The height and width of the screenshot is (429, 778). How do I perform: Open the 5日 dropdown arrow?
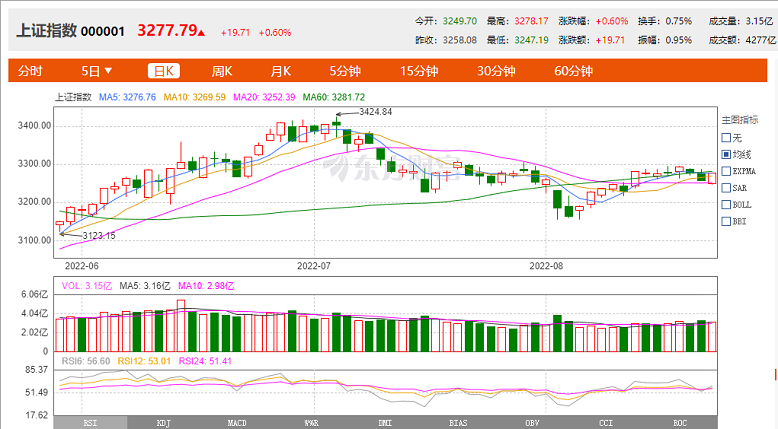tap(108, 71)
